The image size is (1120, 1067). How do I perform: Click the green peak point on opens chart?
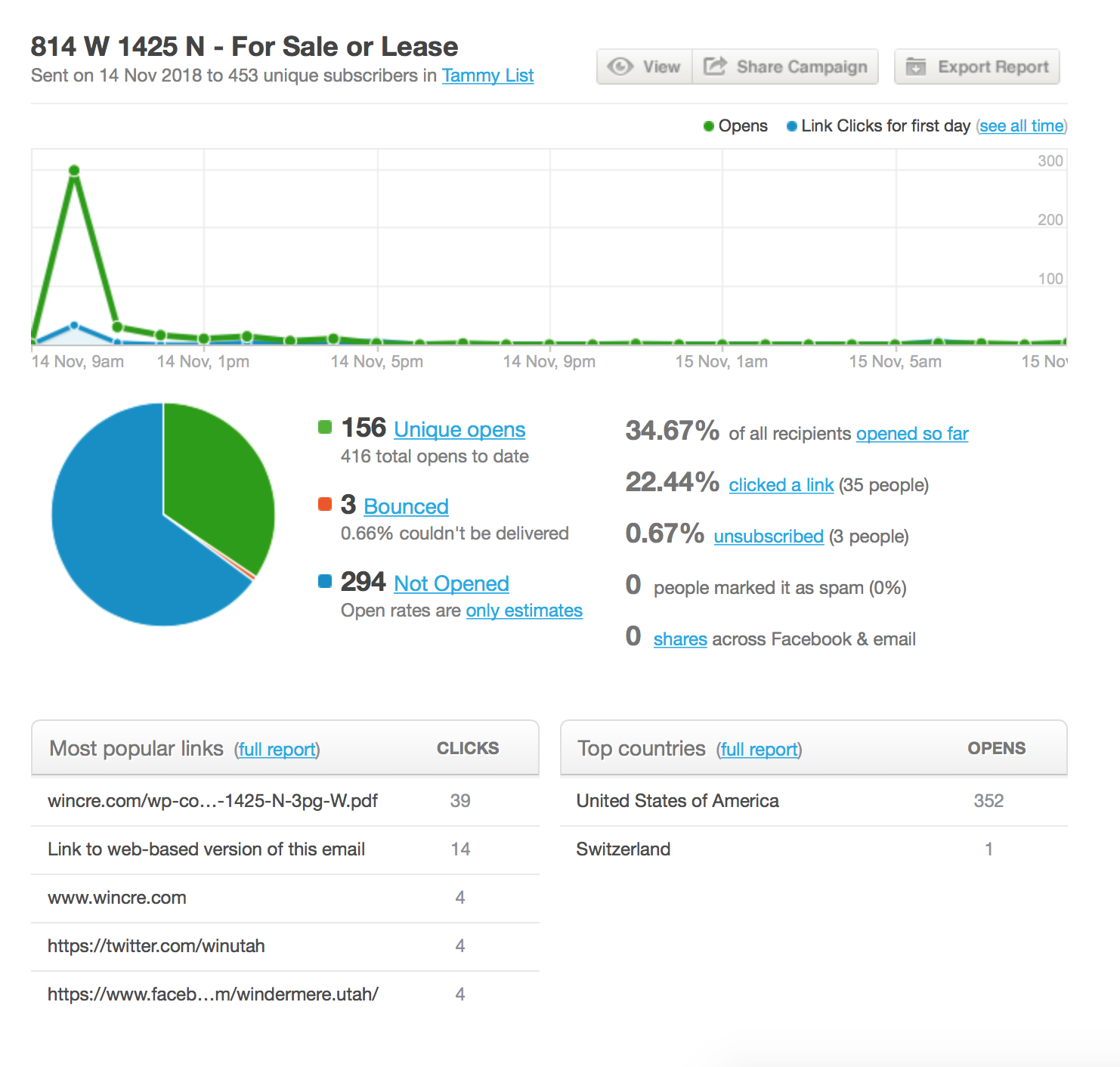coord(74,171)
